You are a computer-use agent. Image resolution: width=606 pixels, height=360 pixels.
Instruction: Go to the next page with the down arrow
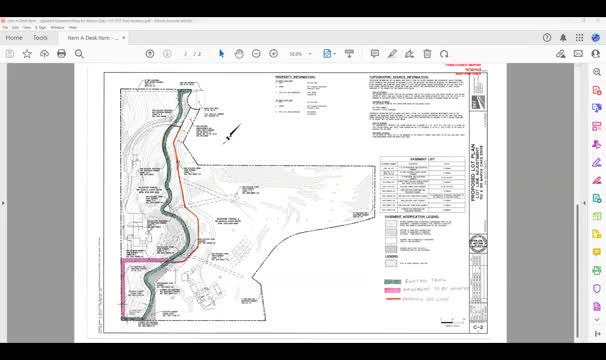167,54
